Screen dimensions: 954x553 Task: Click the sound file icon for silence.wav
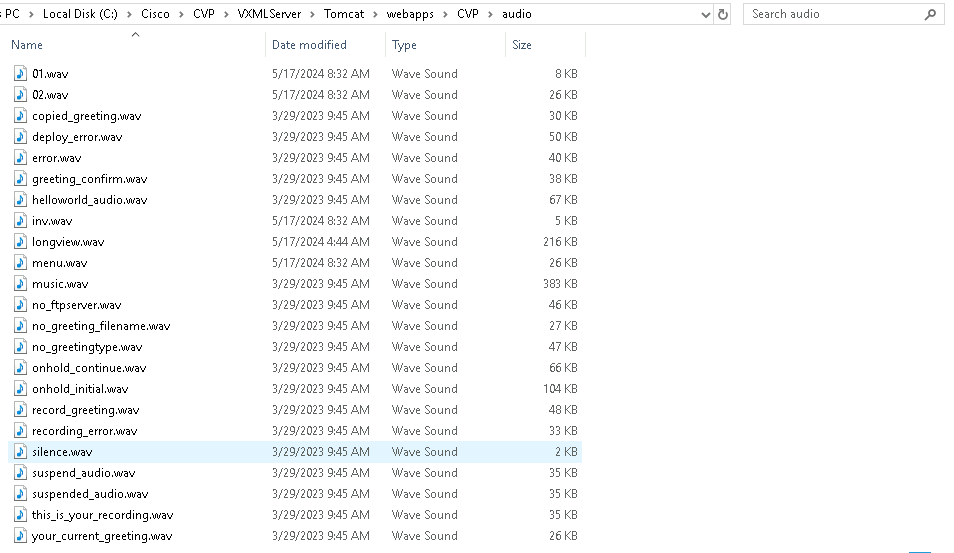point(21,452)
